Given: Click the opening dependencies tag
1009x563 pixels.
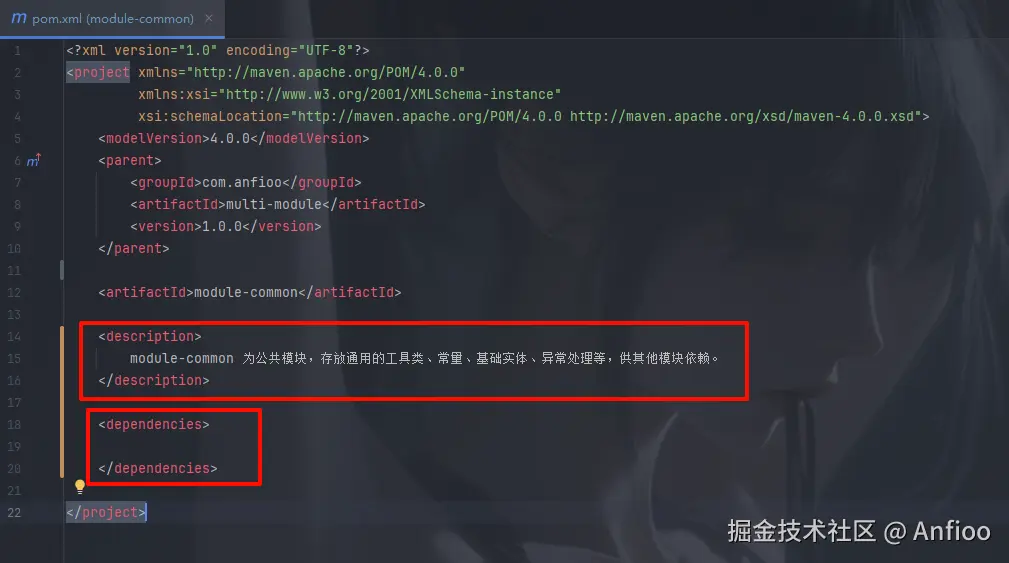Looking at the screenshot, I should (154, 424).
